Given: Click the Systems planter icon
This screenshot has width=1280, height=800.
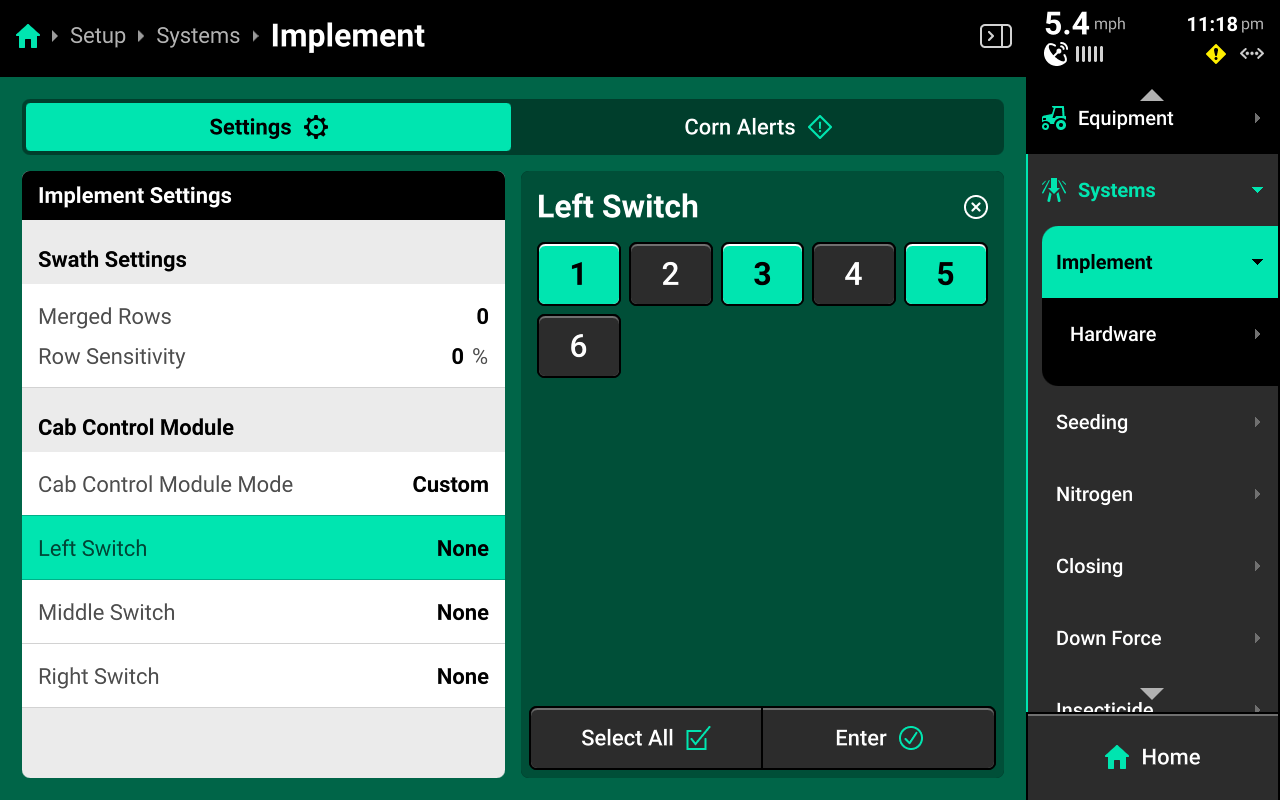Looking at the screenshot, I should 1053,190.
